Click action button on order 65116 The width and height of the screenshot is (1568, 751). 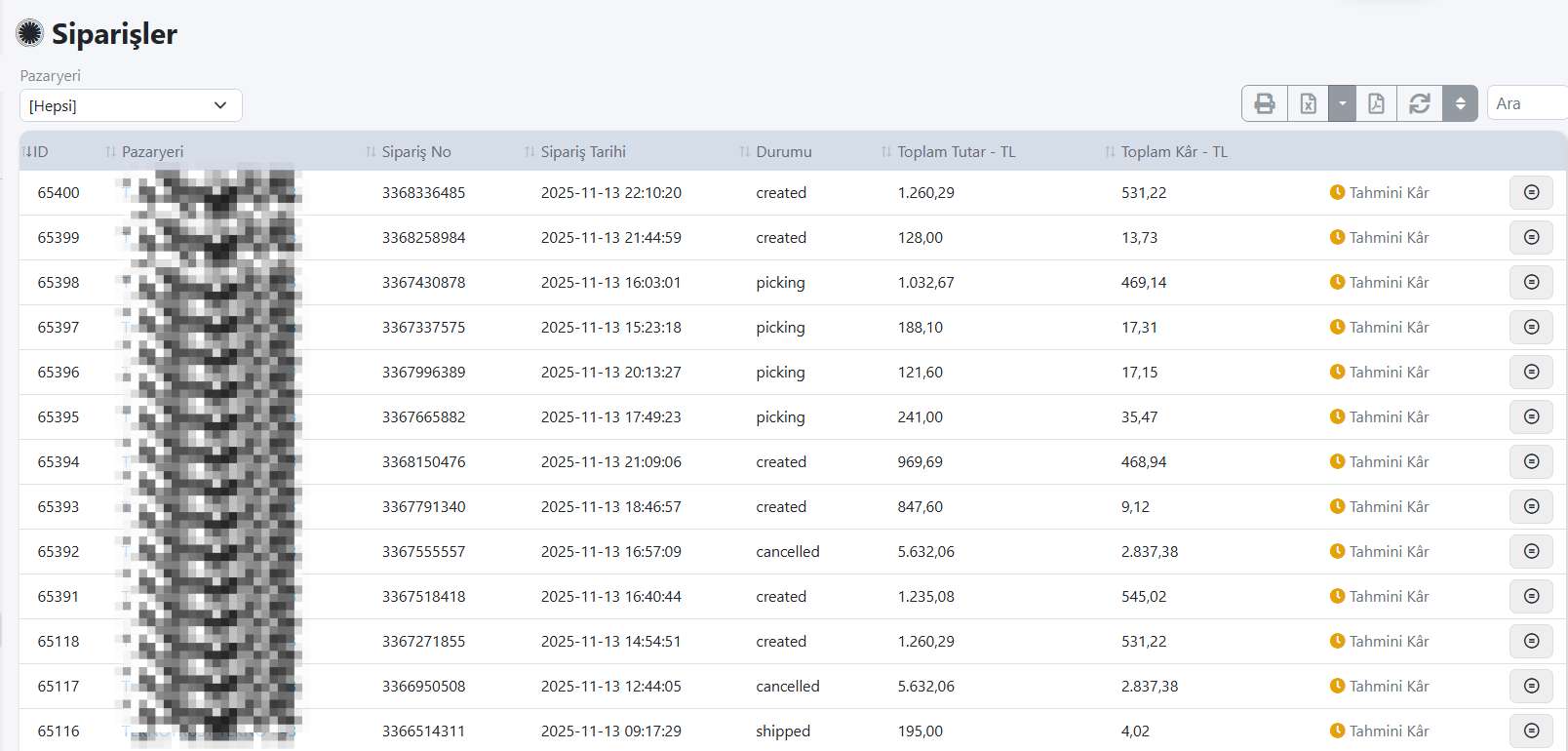(x=1531, y=731)
